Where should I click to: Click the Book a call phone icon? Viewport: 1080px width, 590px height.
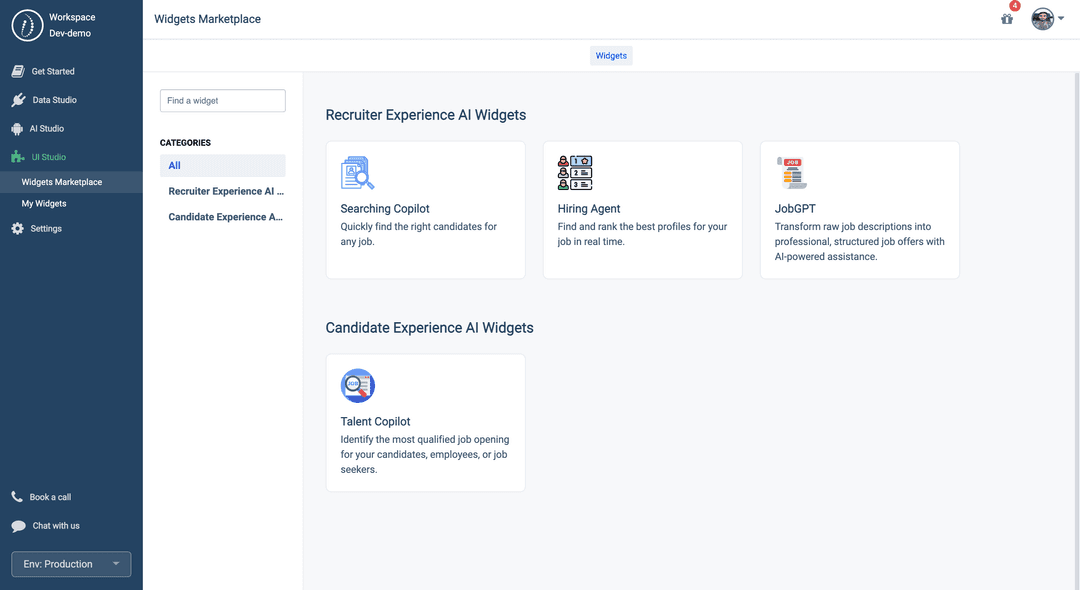click(x=17, y=496)
